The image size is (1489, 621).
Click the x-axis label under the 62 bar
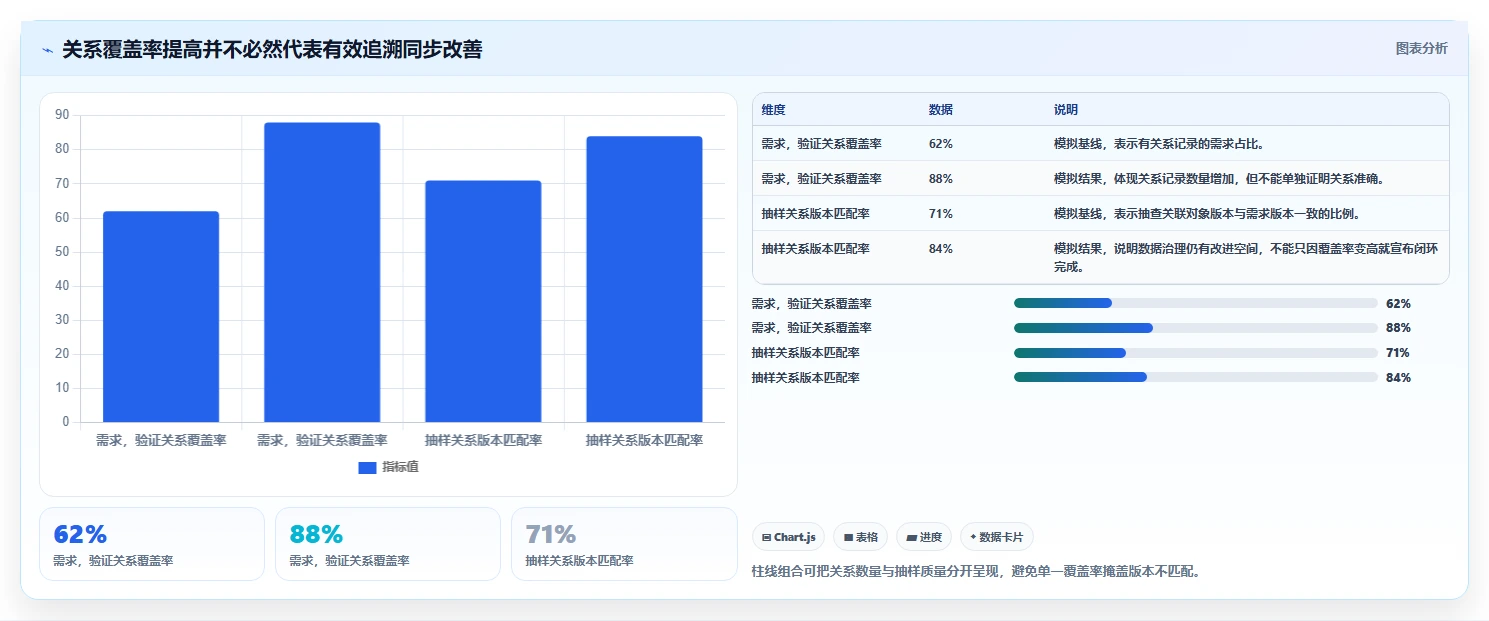click(x=161, y=440)
